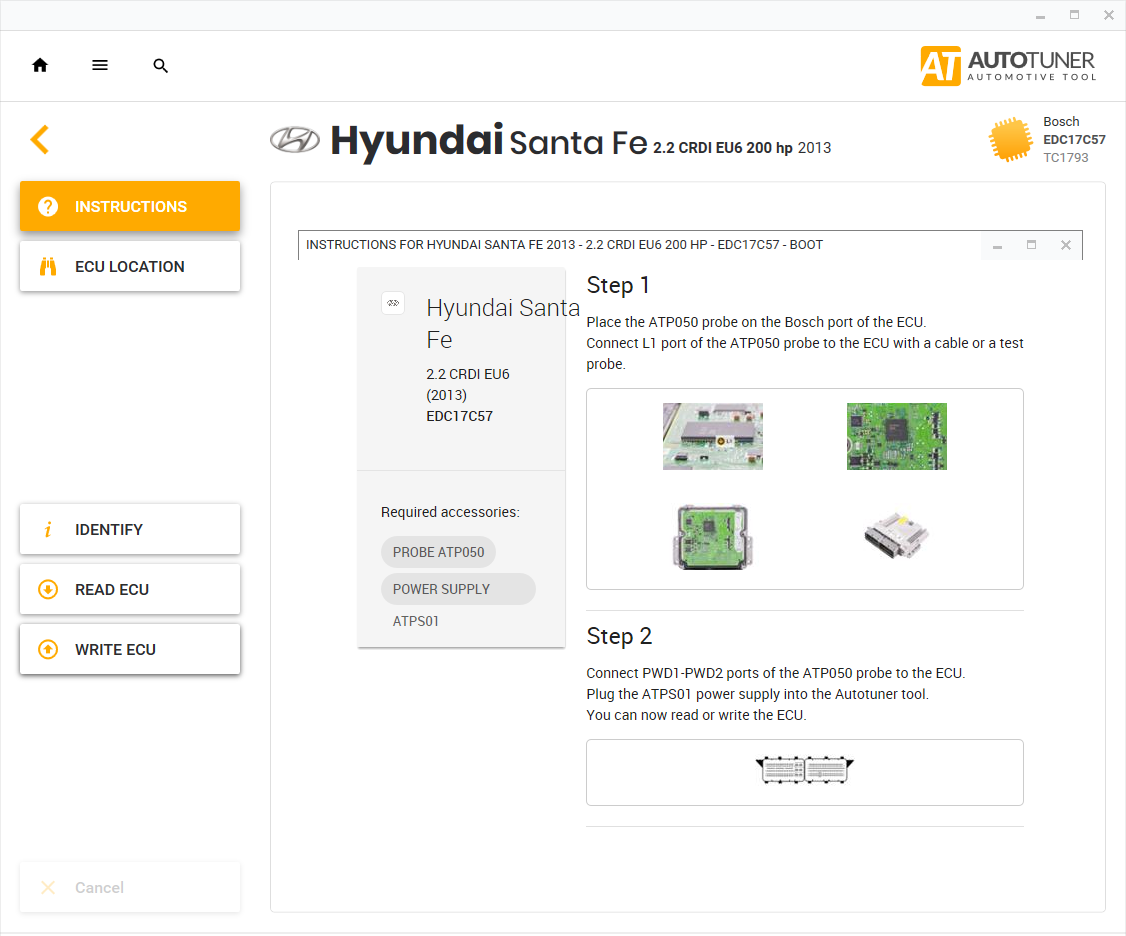
Task: Click the Hyundai logo emblem
Action: click(295, 141)
